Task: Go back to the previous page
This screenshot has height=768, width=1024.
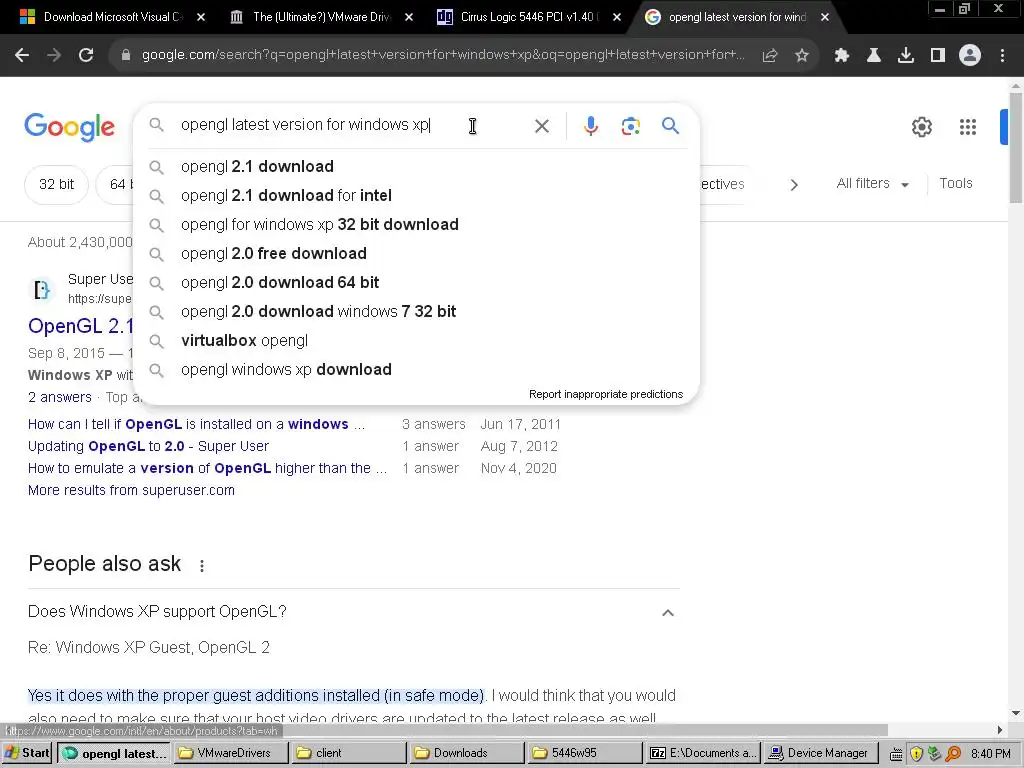Action: (x=22, y=56)
